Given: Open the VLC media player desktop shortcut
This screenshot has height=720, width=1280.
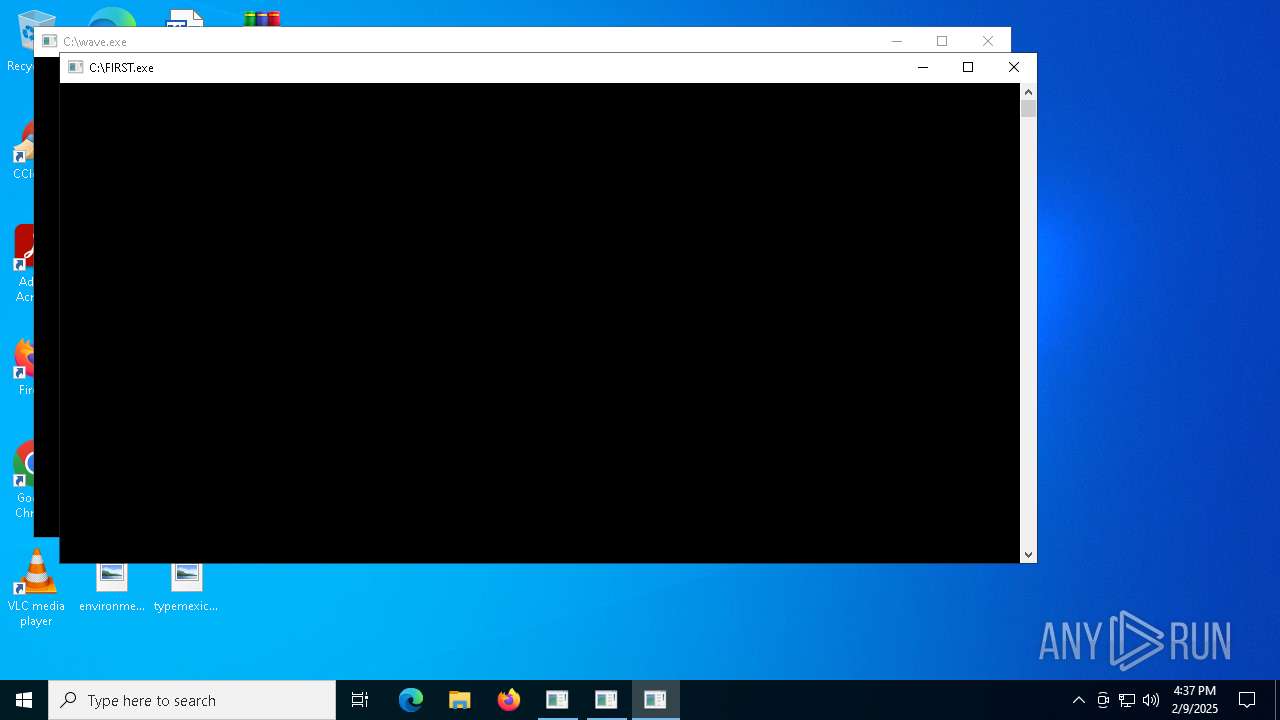Looking at the screenshot, I should tap(36, 588).
